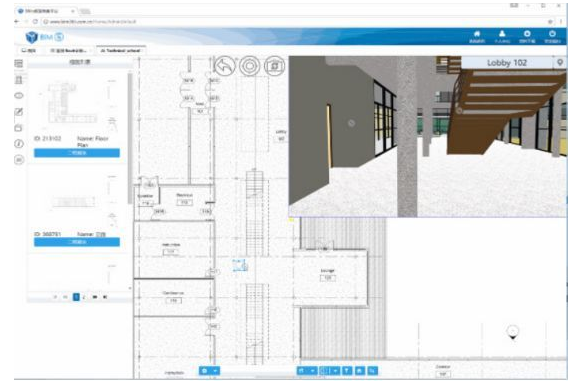This screenshot has width=587, height=386.
Task: Go to the previous page in pagination
Action: [65, 297]
